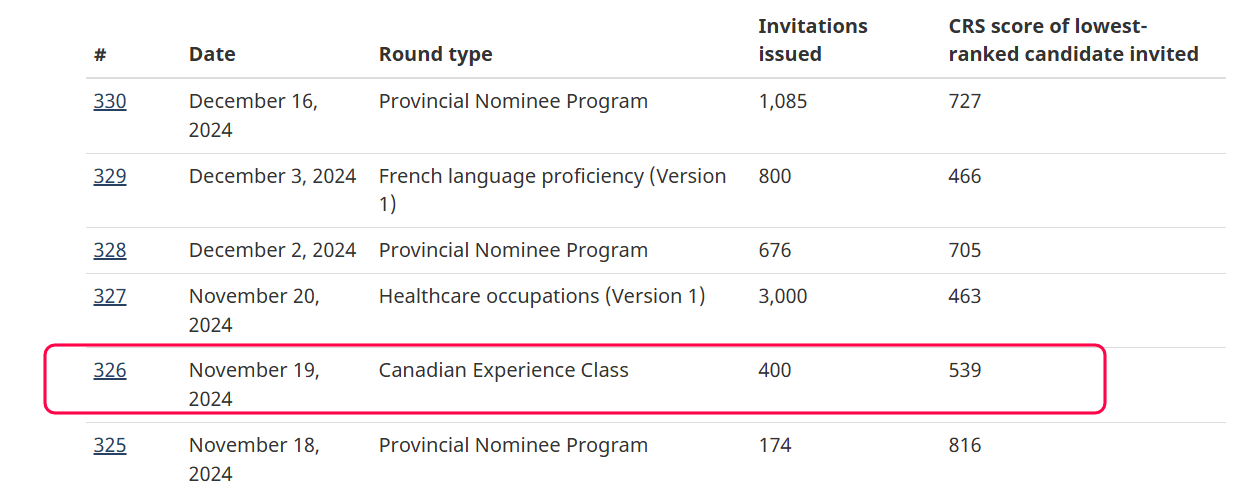Viewport: 1252px width, 493px height.
Task: Click the CRS score column header
Action: coord(1073,40)
